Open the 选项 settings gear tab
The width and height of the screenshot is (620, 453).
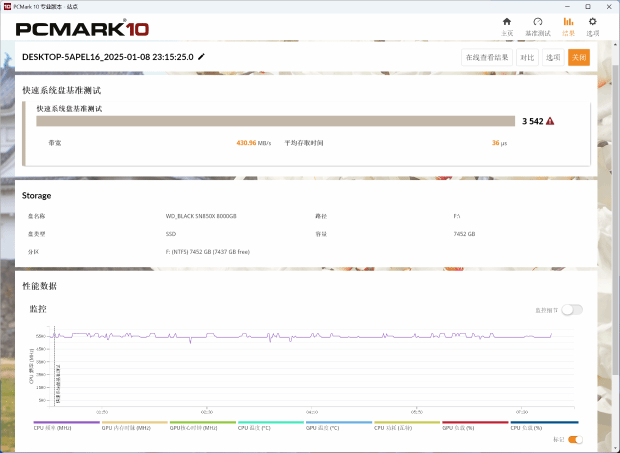[592, 27]
